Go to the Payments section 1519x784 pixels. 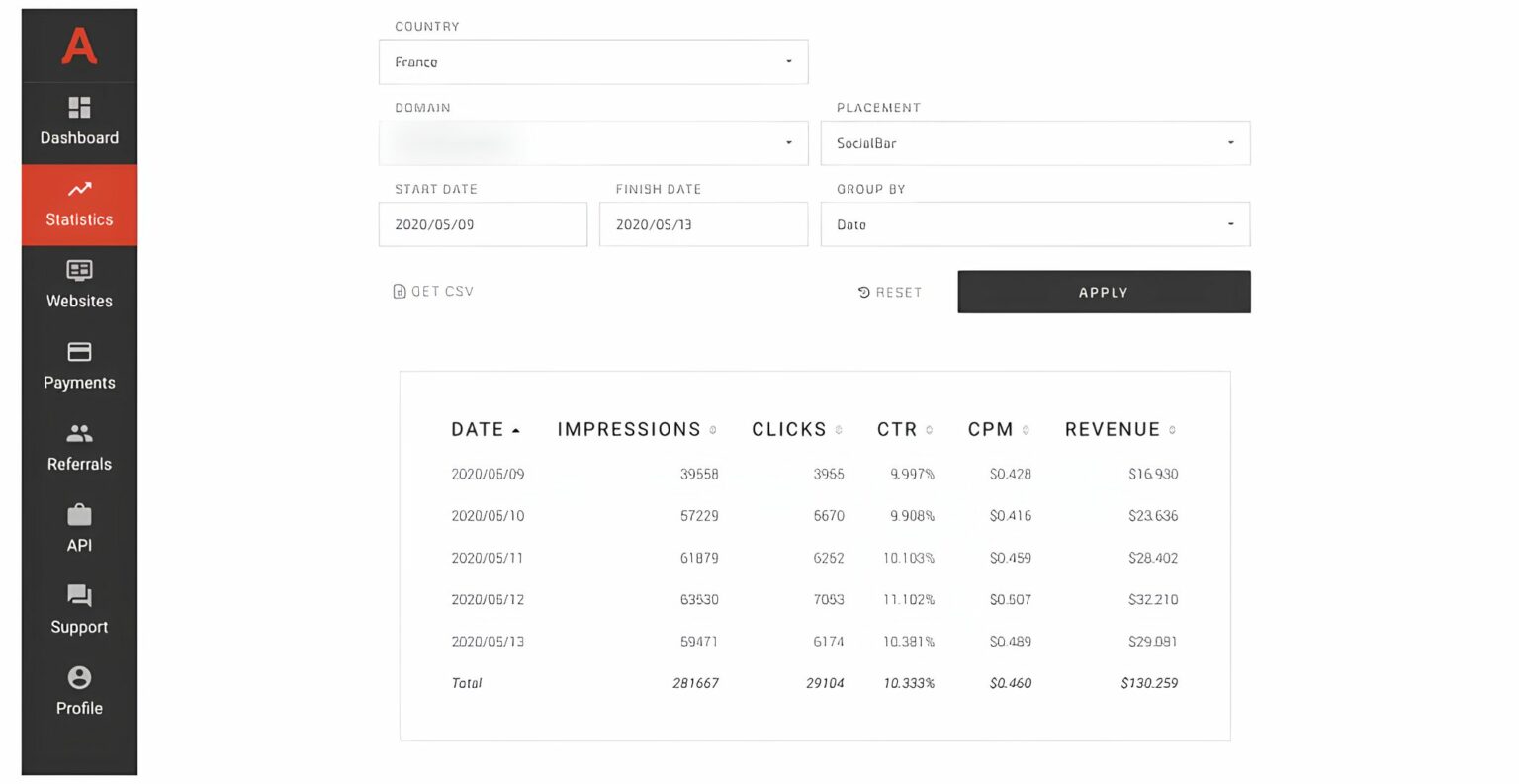click(x=79, y=368)
